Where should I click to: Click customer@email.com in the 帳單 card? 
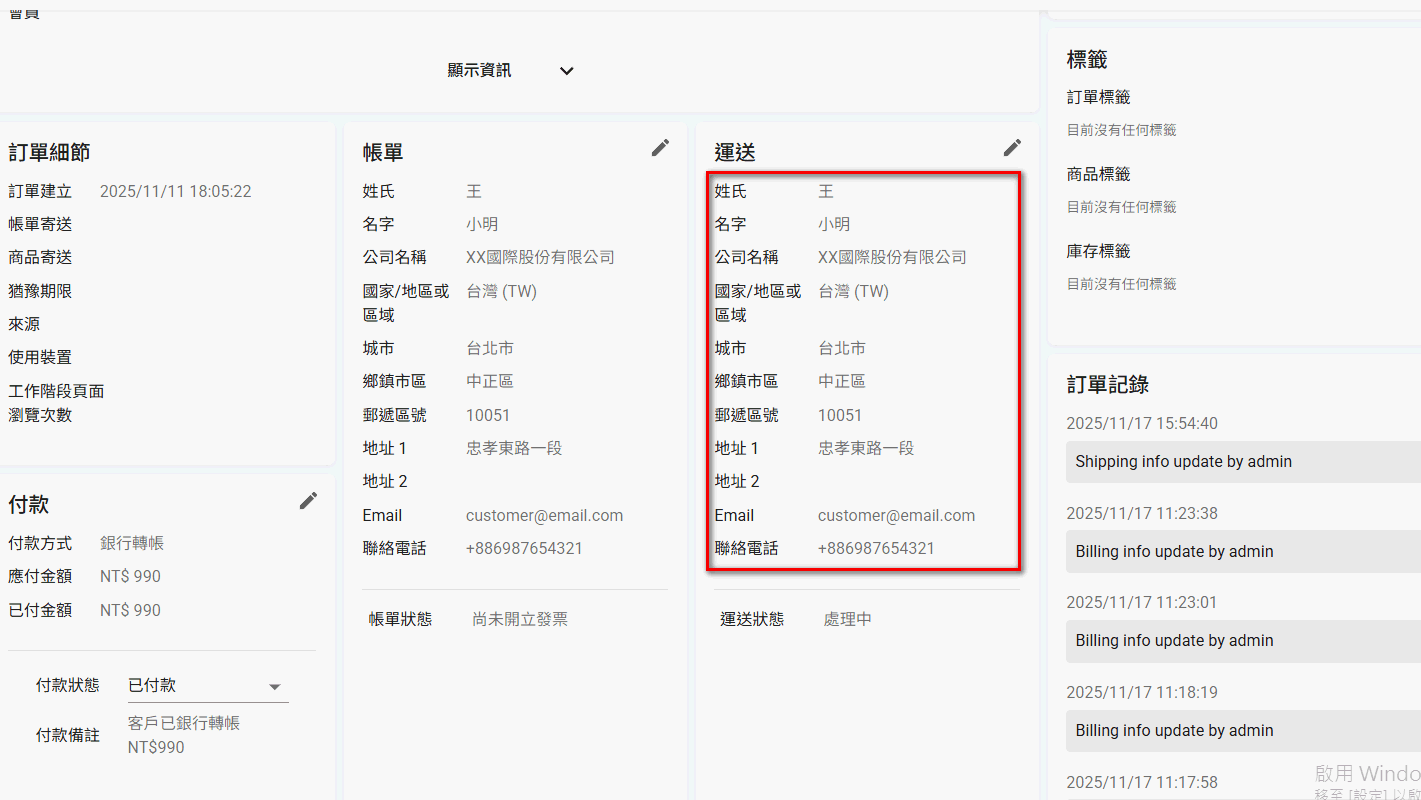click(x=544, y=515)
